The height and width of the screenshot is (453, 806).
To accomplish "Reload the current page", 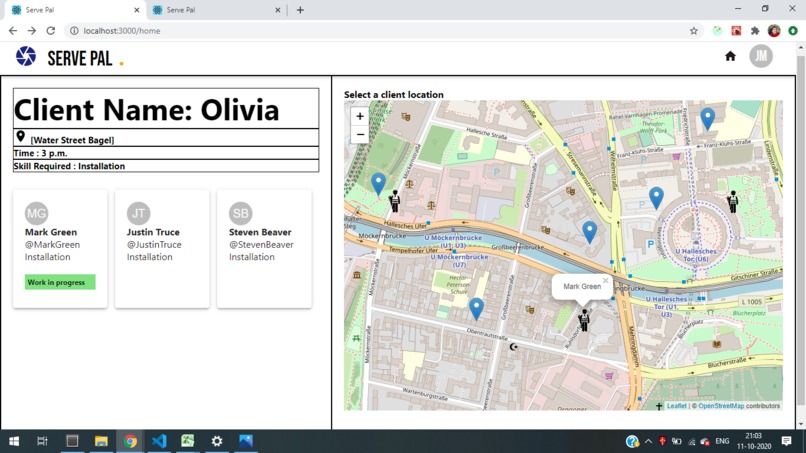I will tap(50, 31).
